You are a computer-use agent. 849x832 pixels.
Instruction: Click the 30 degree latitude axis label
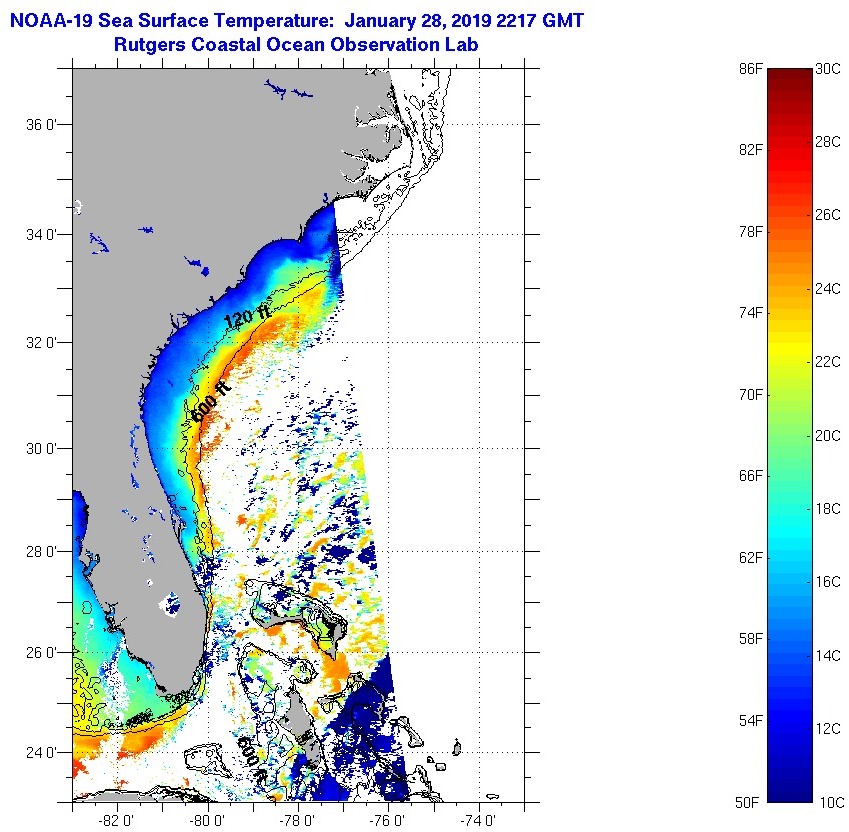tap(47, 447)
